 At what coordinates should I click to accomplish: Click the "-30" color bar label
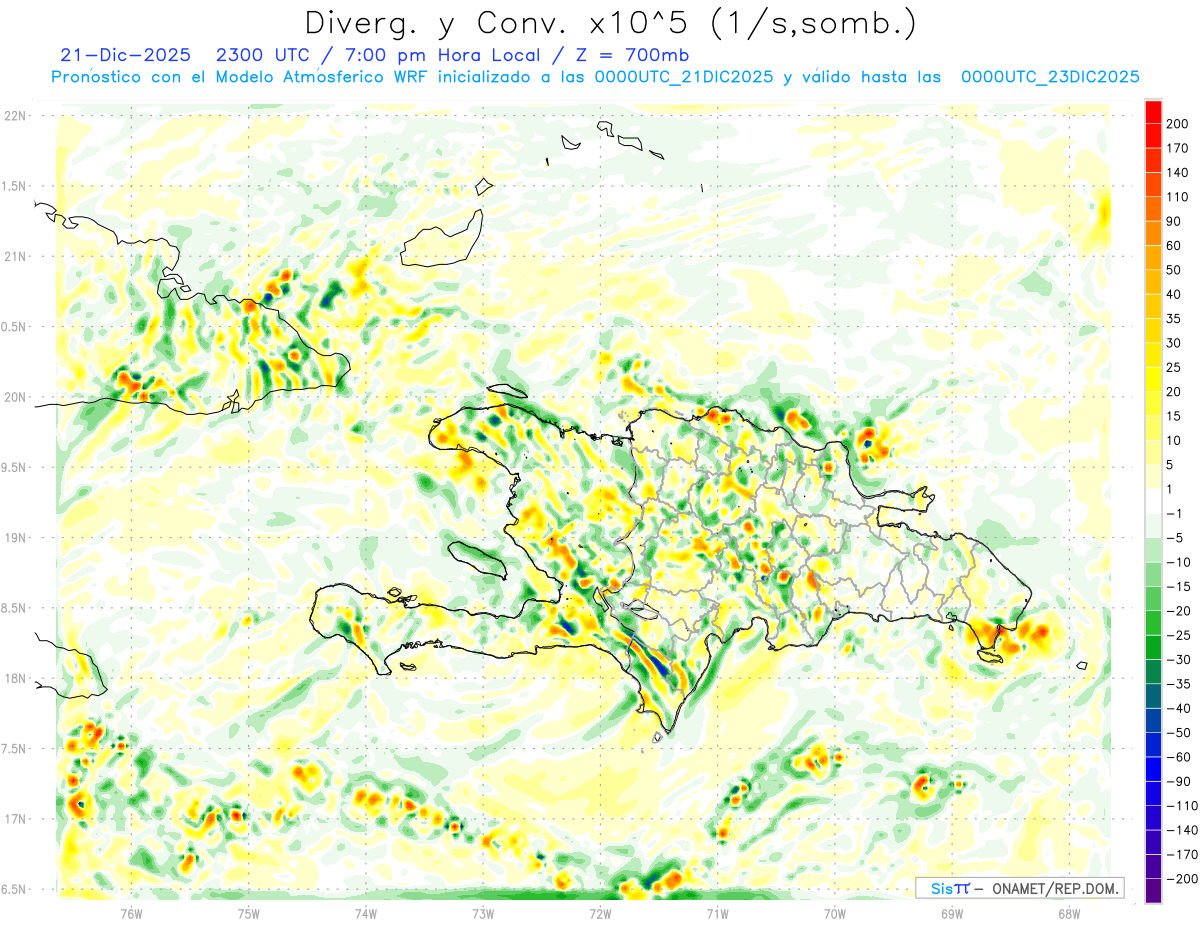pyautogui.click(x=1178, y=659)
